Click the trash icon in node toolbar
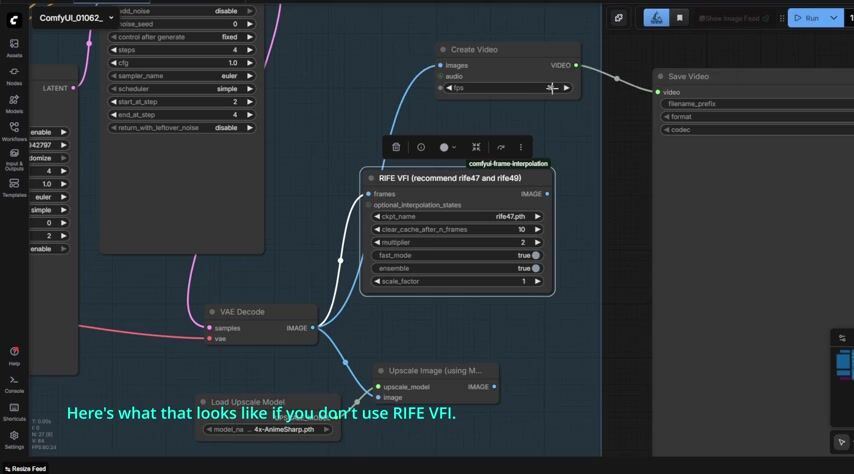 click(x=396, y=147)
